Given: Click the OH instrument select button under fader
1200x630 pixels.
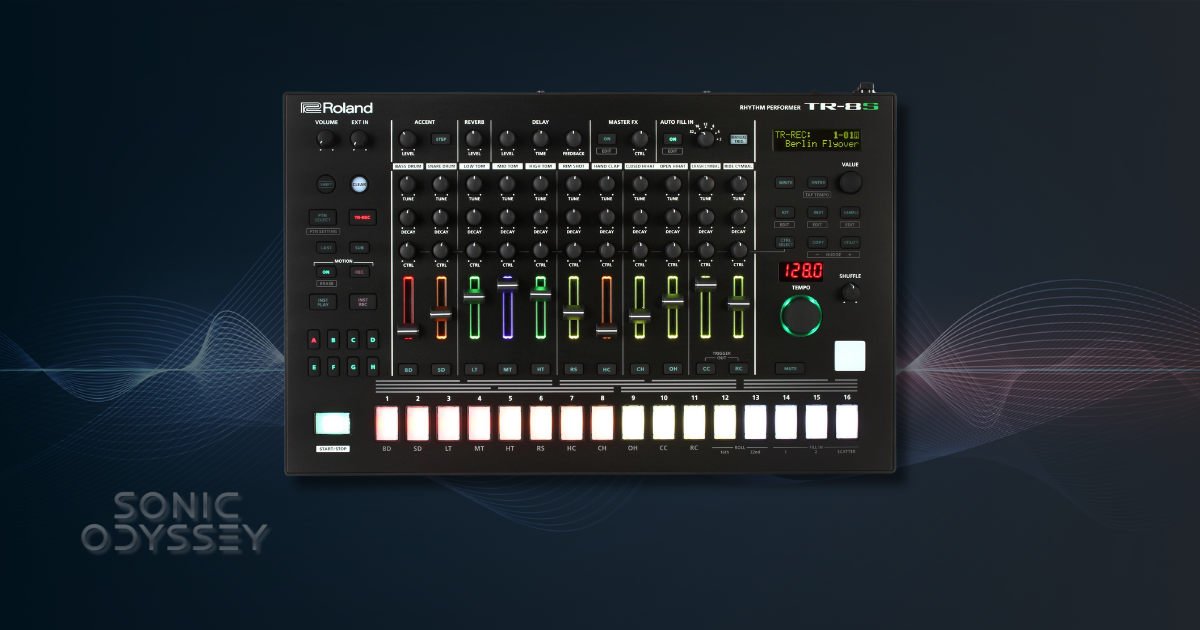Looking at the screenshot, I should [x=673, y=369].
